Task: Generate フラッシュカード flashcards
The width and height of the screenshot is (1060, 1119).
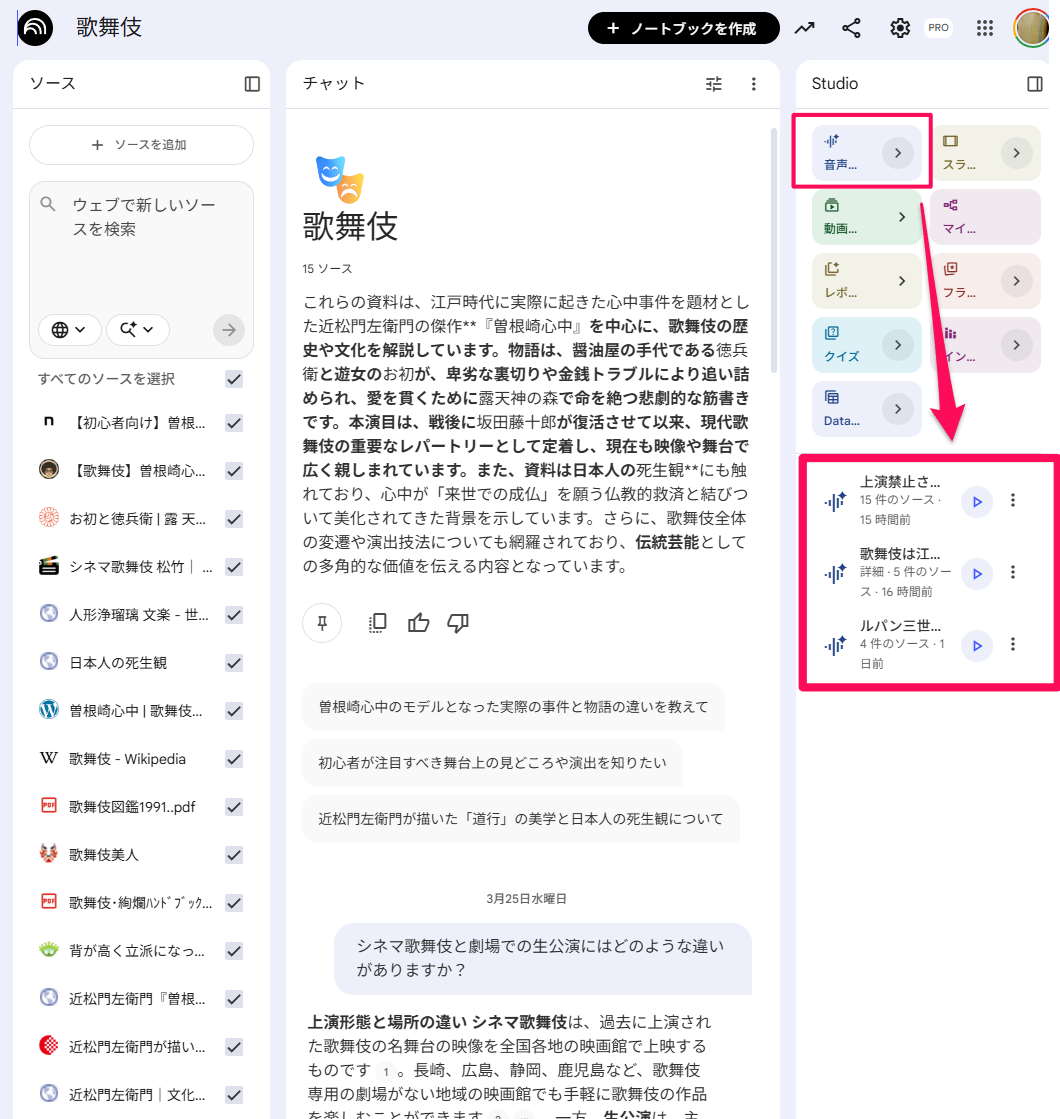Action: click(x=985, y=281)
